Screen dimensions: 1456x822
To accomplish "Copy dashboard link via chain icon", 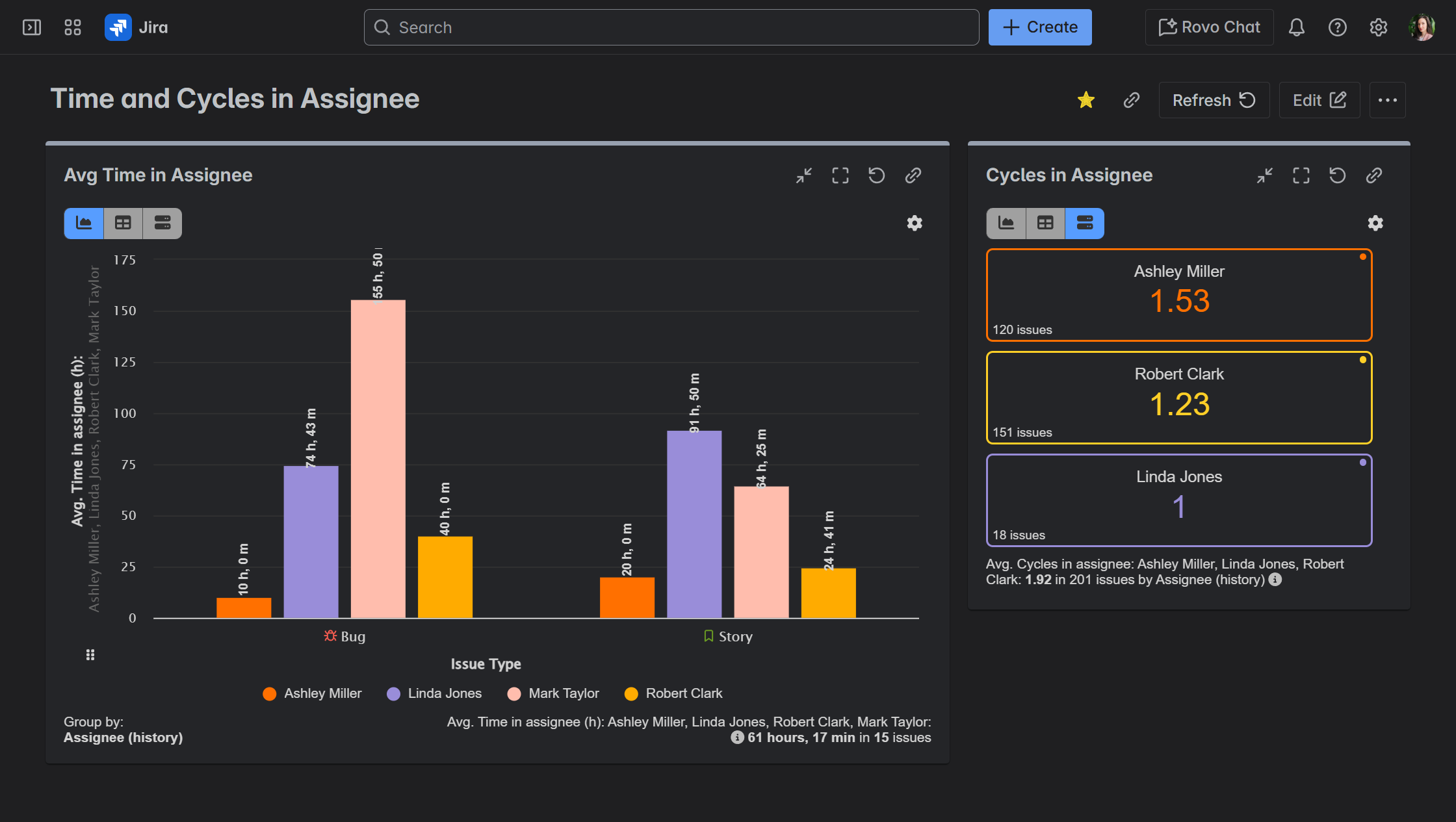I will point(1132,100).
